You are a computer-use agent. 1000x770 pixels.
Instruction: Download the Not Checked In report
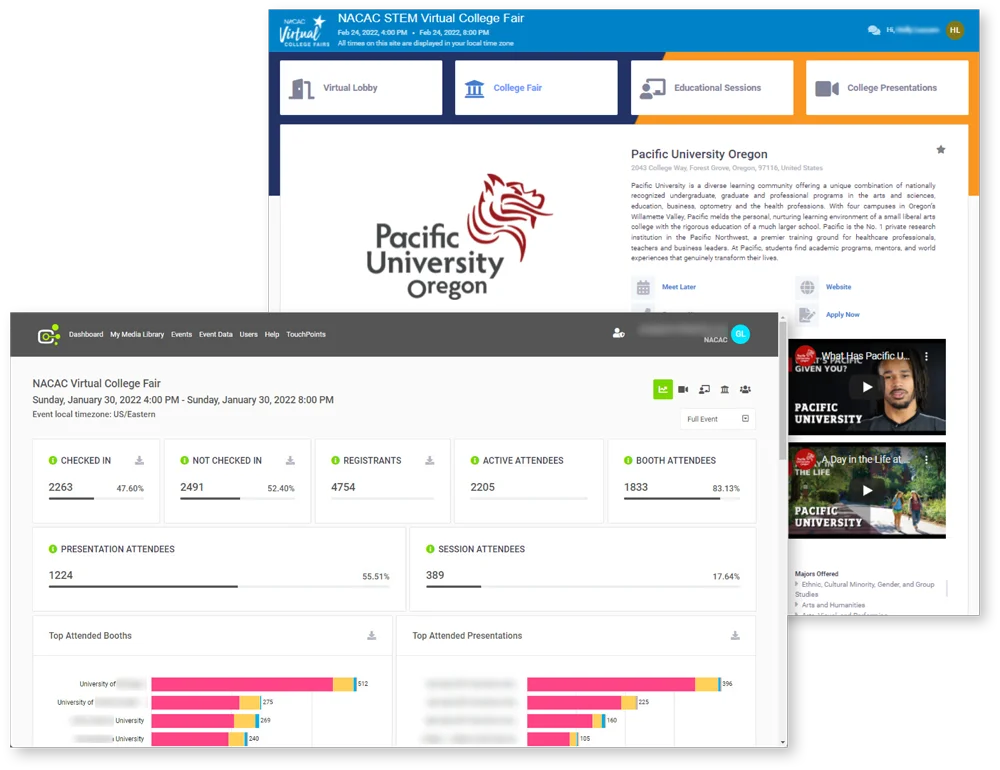click(x=290, y=460)
